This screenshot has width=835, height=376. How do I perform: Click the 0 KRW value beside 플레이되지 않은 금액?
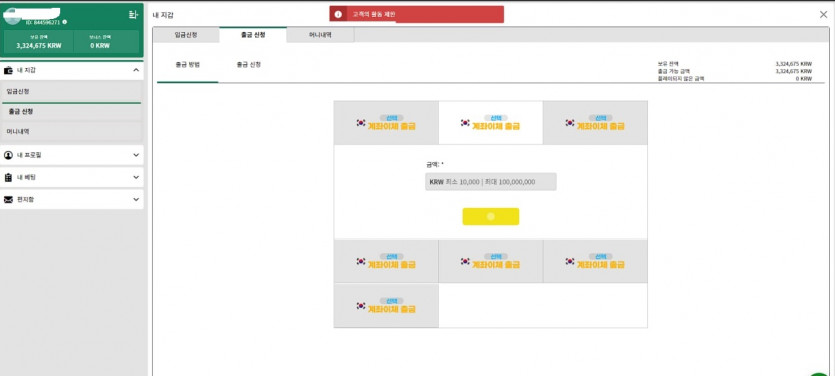pyautogui.click(x=804, y=78)
